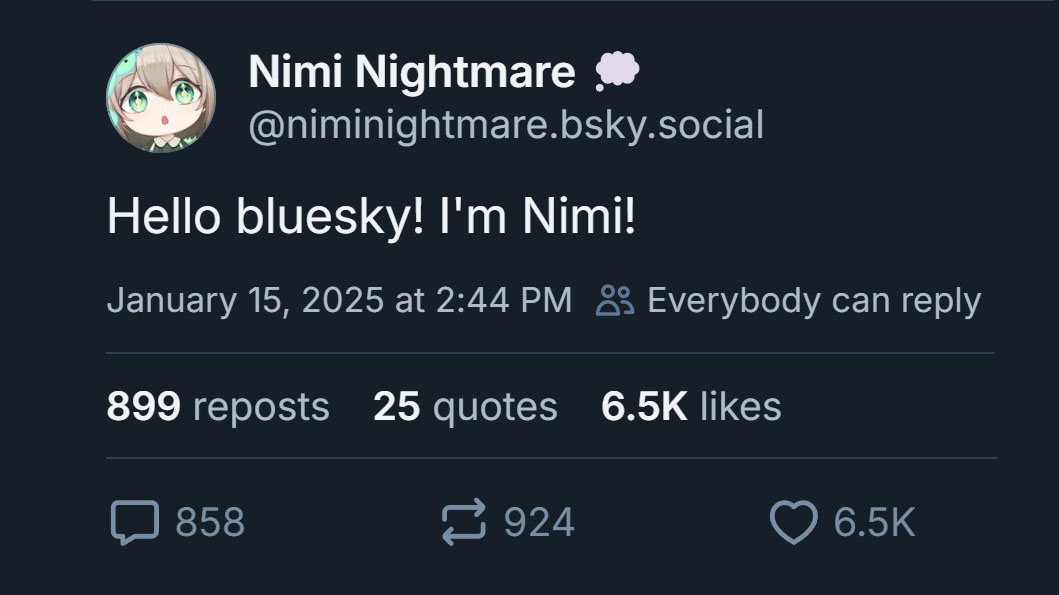
Task: Open the @niminightmare.bsky.social handle link
Action: click(x=505, y=126)
